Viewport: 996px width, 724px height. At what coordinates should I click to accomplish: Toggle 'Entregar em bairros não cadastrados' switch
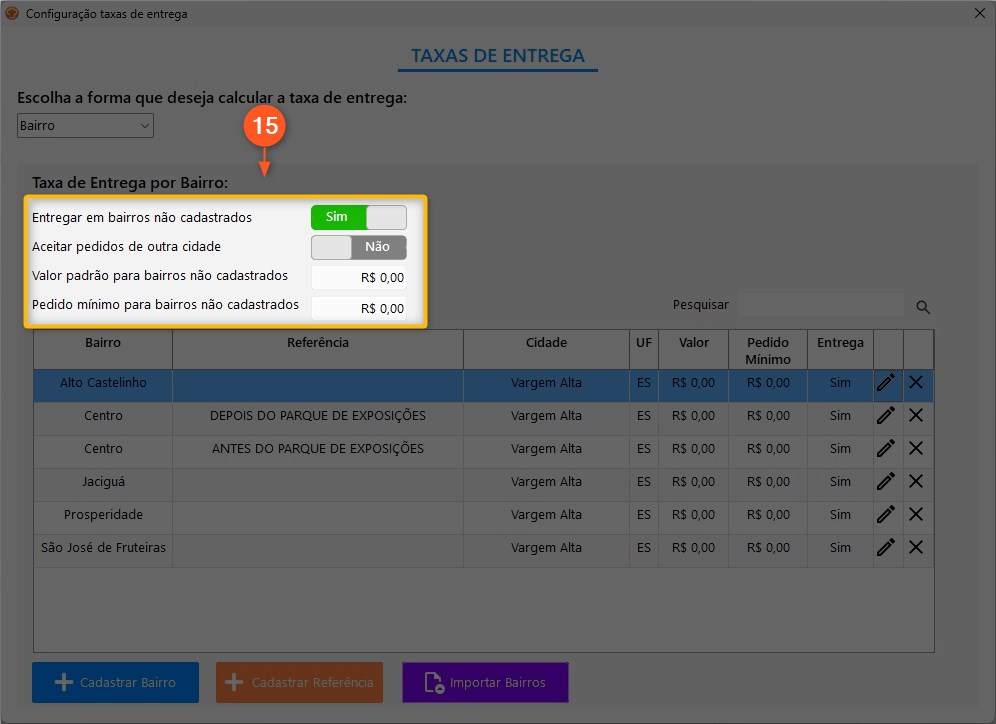358,217
